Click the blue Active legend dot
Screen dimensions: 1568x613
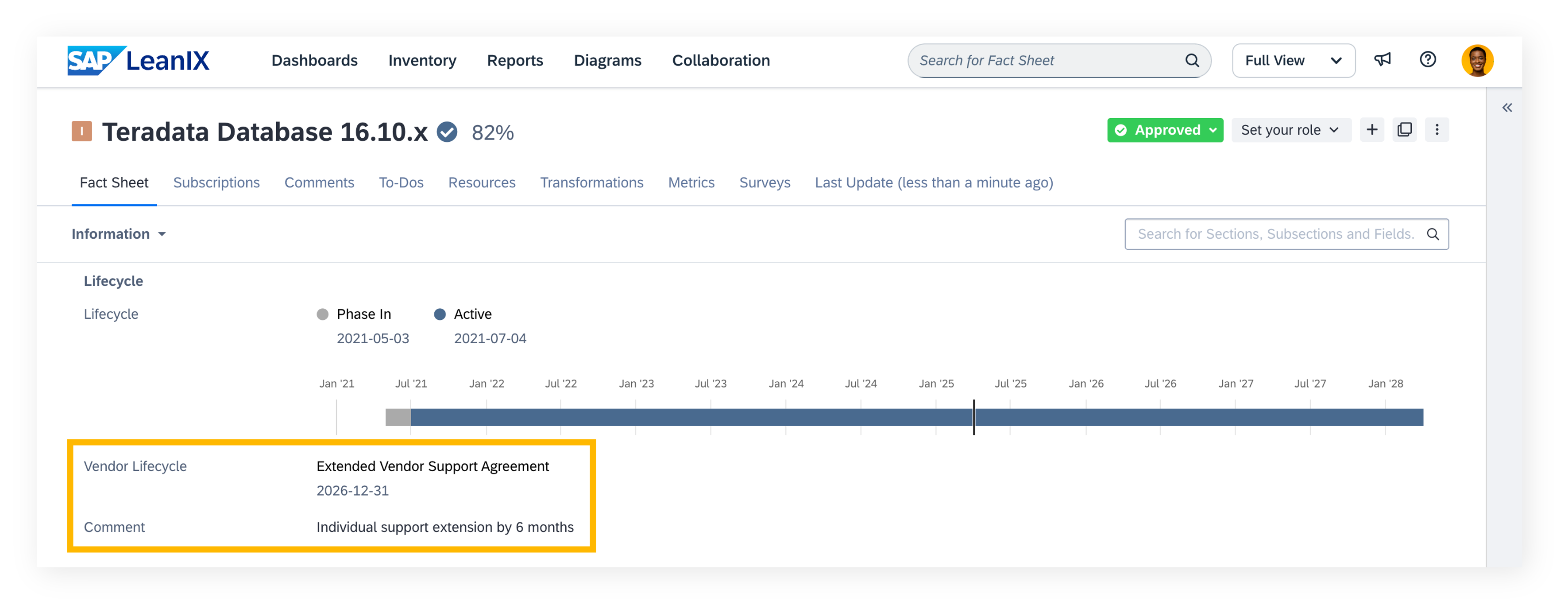coord(440,314)
